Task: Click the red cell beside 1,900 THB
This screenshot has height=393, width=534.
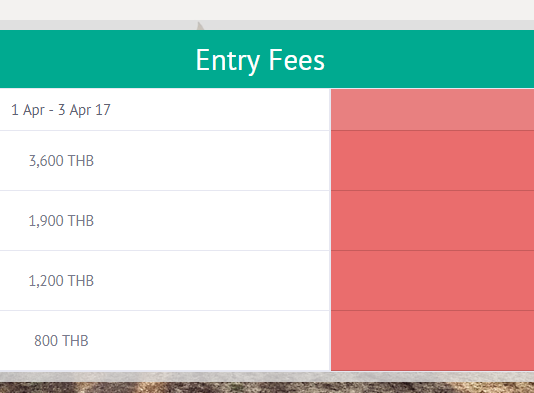Action: coord(433,221)
